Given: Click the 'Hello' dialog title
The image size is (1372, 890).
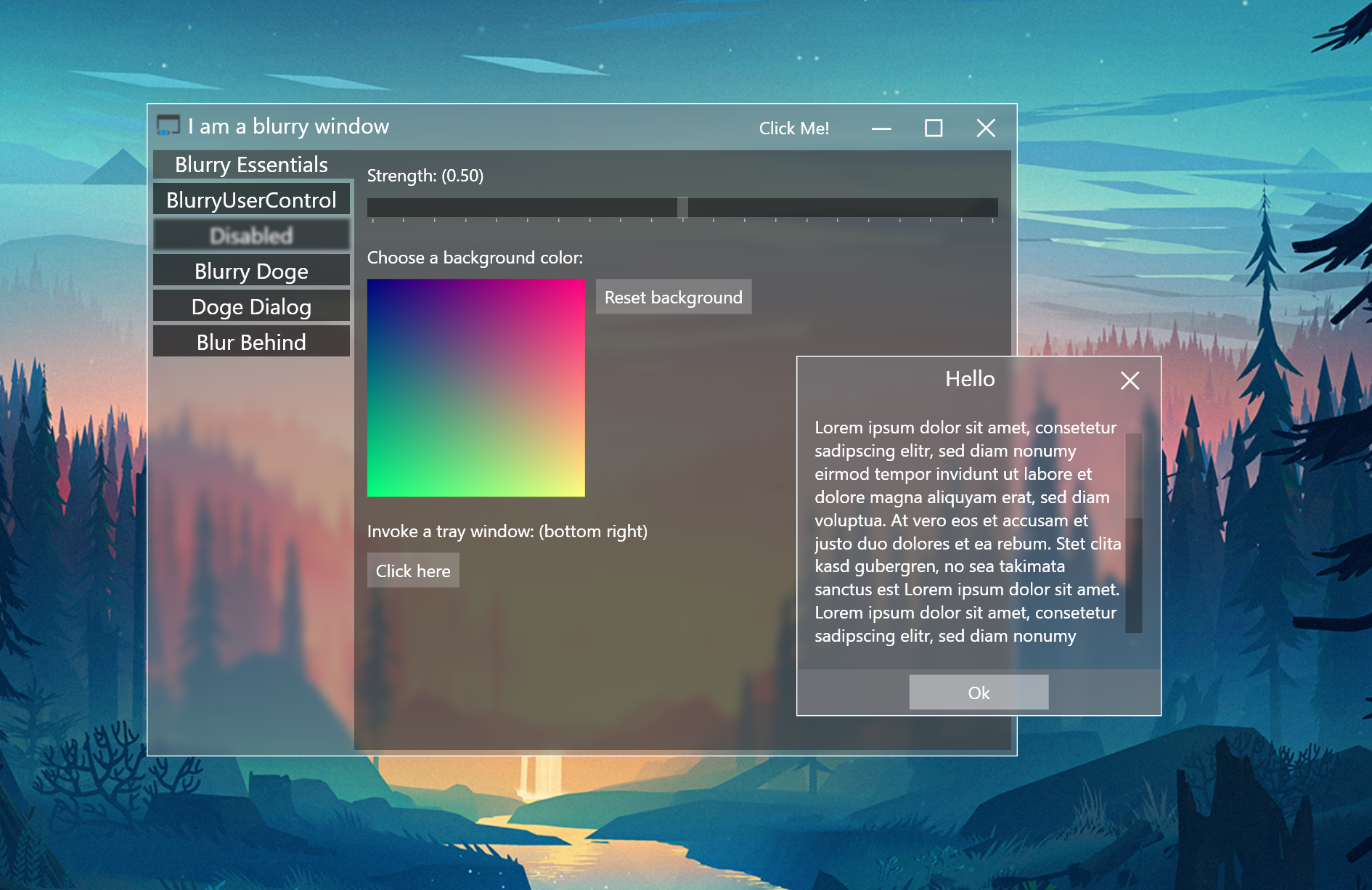Looking at the screenshot, I should tap(970, 379).
